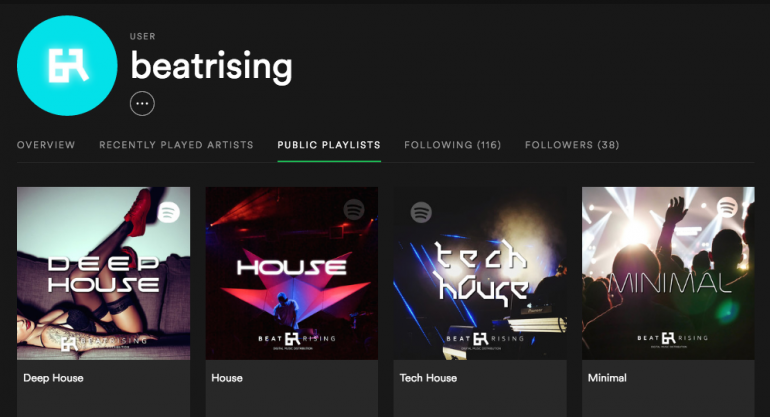Click the House playlist title link
The height and width of the screenshot is (417, 770).
227,378
